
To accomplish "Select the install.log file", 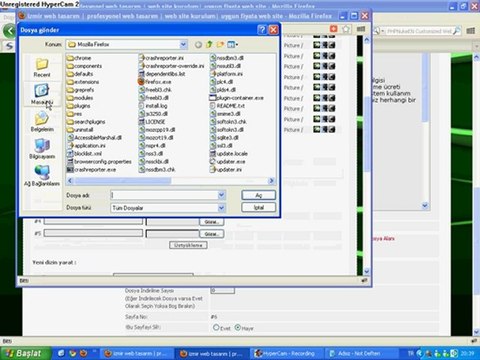I will pos(153,106).
